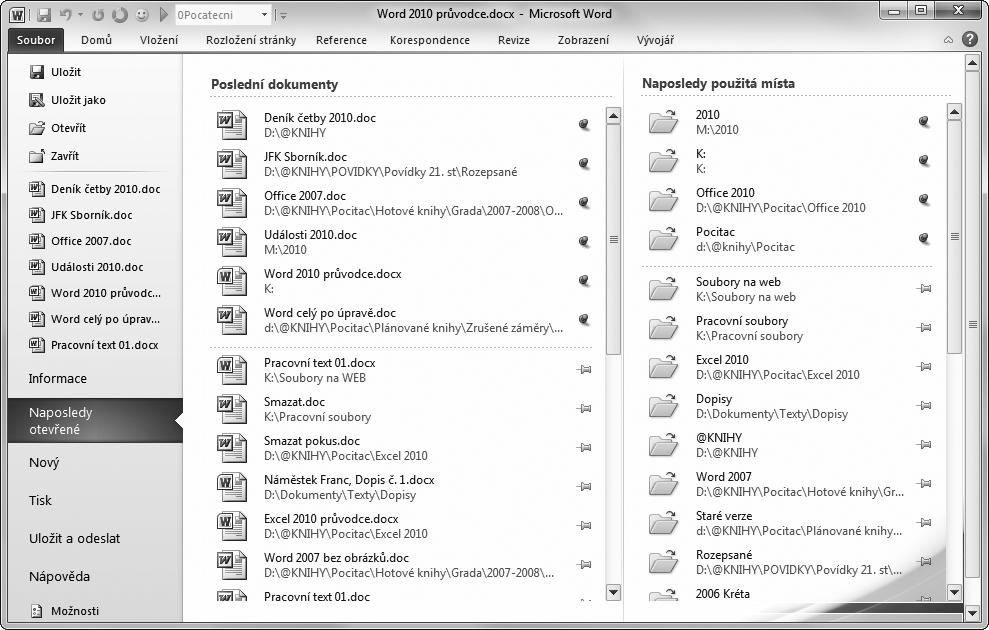Screen dimensions: 989x630
Task: Click scroll-down arrow of recent places list
Action: click(x=954, y=592)
